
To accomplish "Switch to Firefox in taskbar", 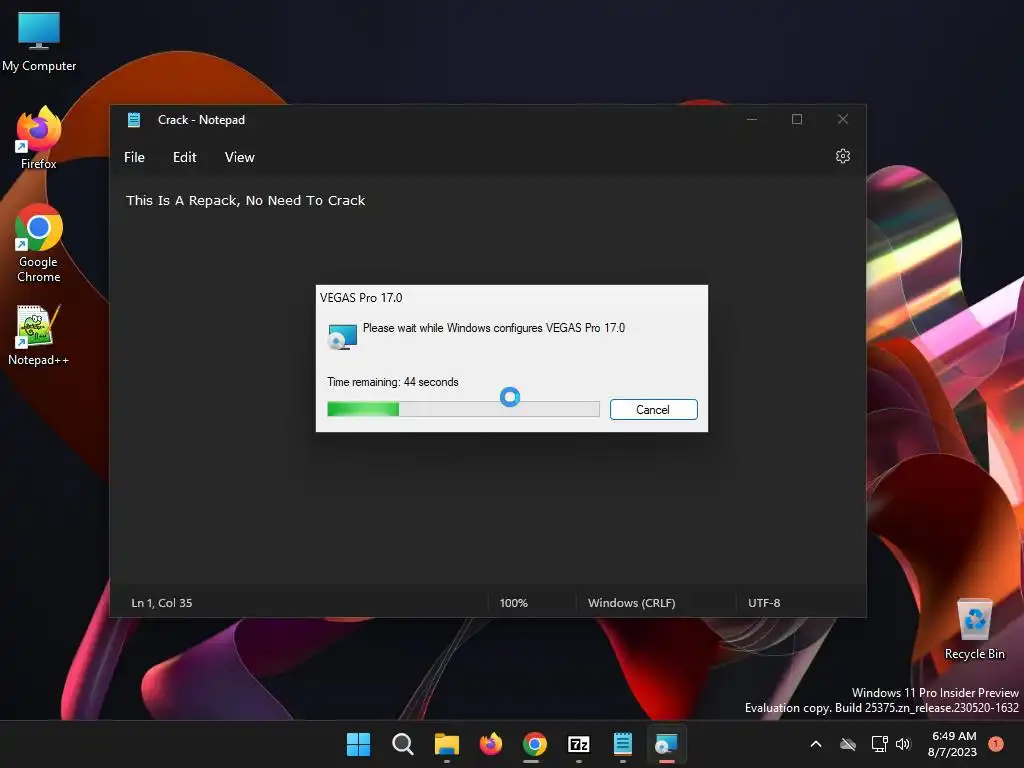I will [x=490, y=744].
